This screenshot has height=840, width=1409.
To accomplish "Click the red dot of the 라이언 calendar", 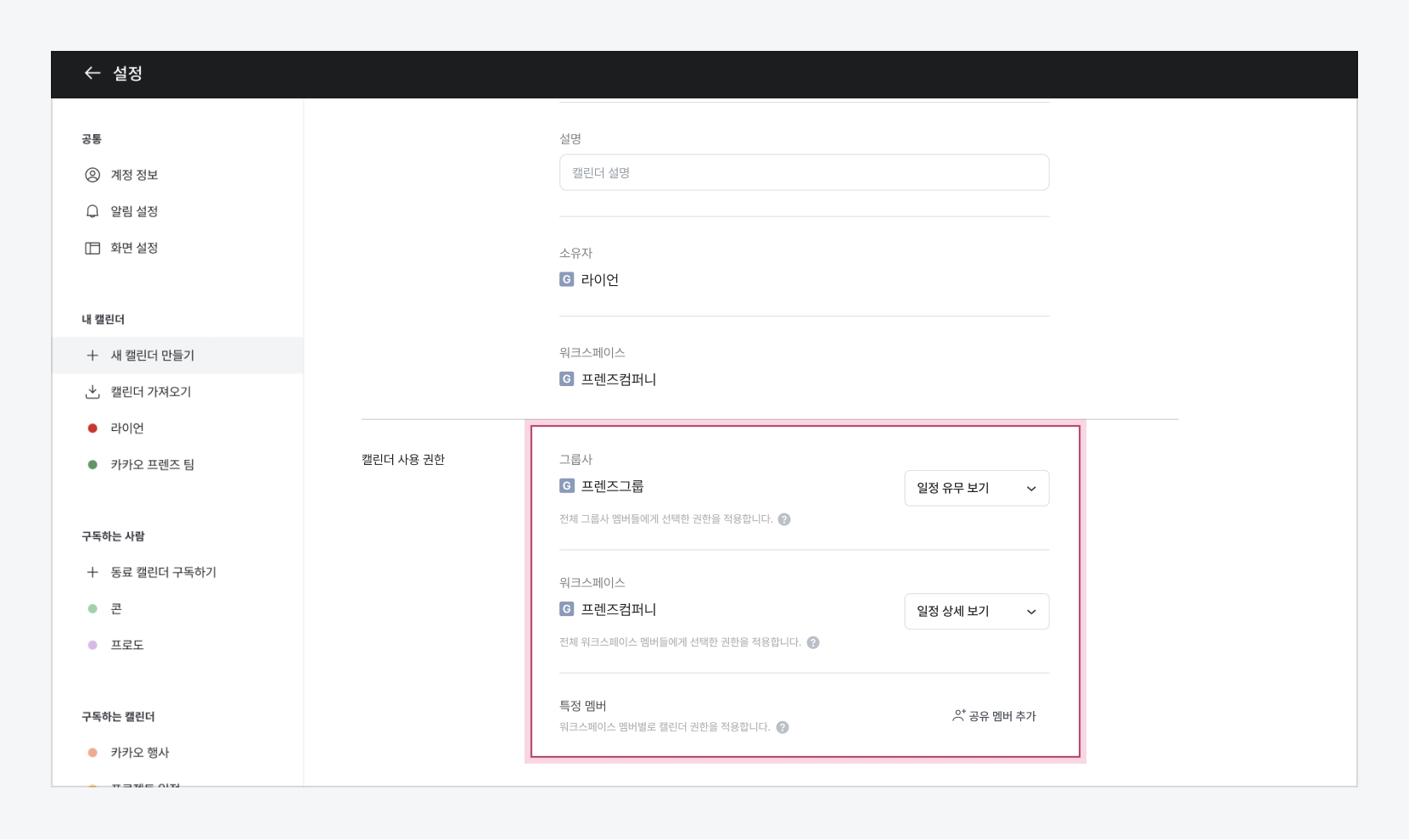I will coord(93,428).
